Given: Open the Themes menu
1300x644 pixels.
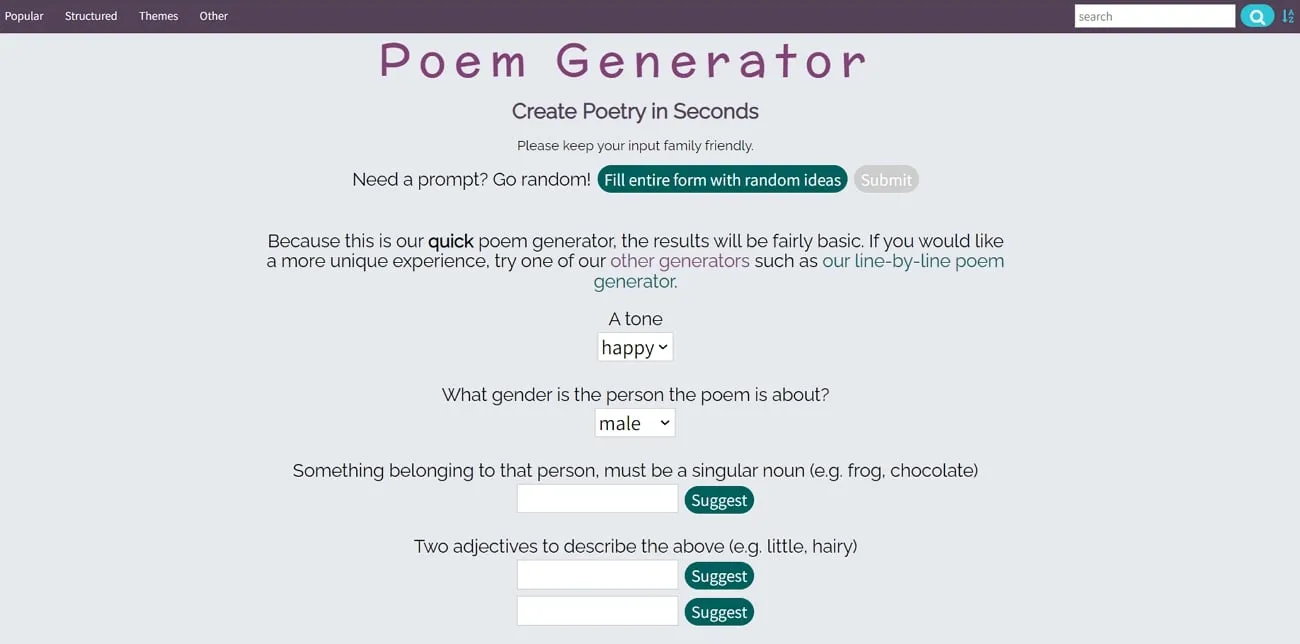Looking at the screenshot, I should click(158, 16).
